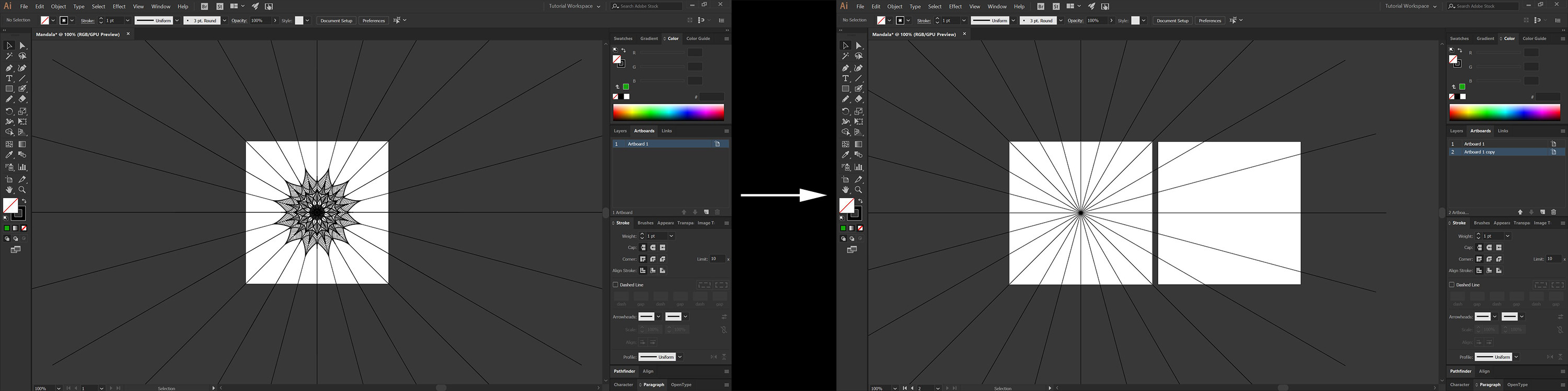Activate the Type tool in the left window
The width and height of the screenshot is (1568, 391).
point(9,78)
